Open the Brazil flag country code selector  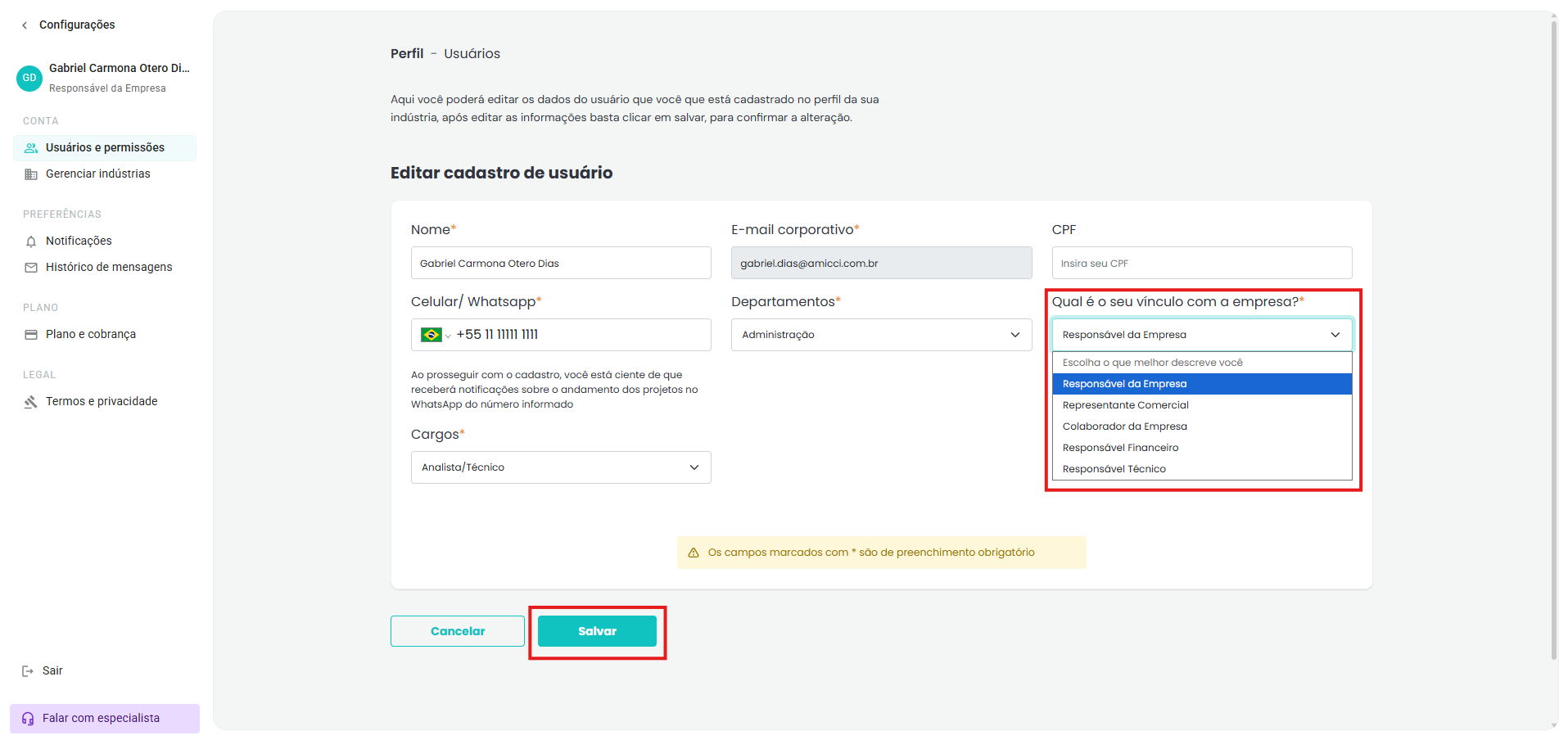click(436, 335)
